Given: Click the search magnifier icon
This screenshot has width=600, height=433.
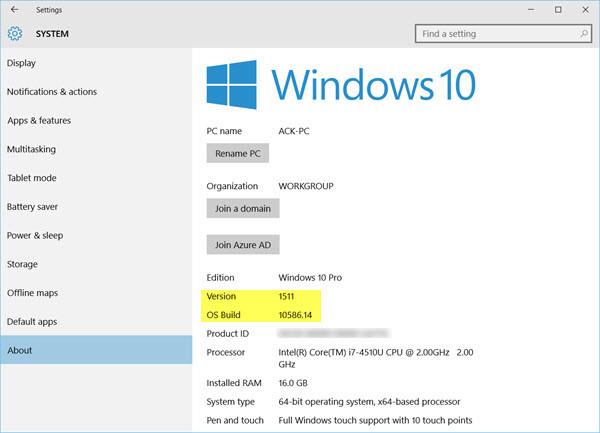Looking at the screenshot, I should (584, 34).
